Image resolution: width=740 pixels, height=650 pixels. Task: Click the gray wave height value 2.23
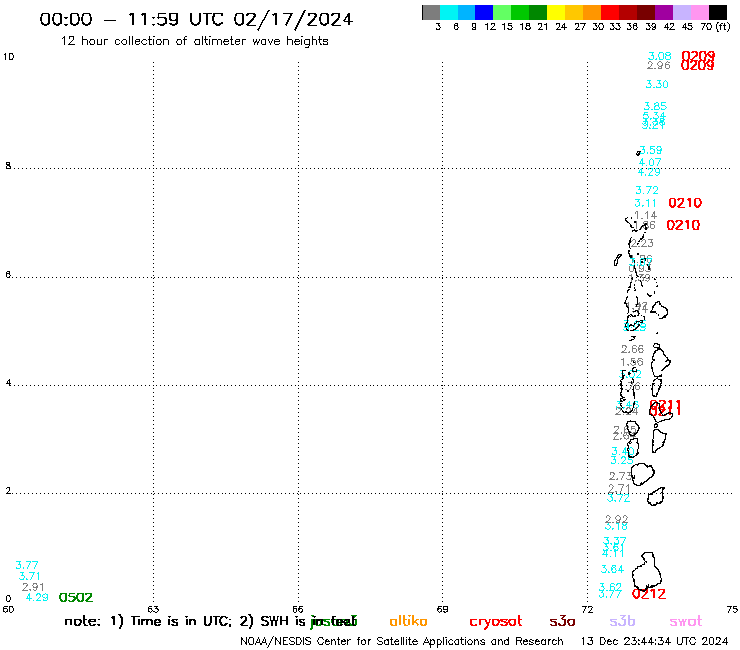(642, 243)
